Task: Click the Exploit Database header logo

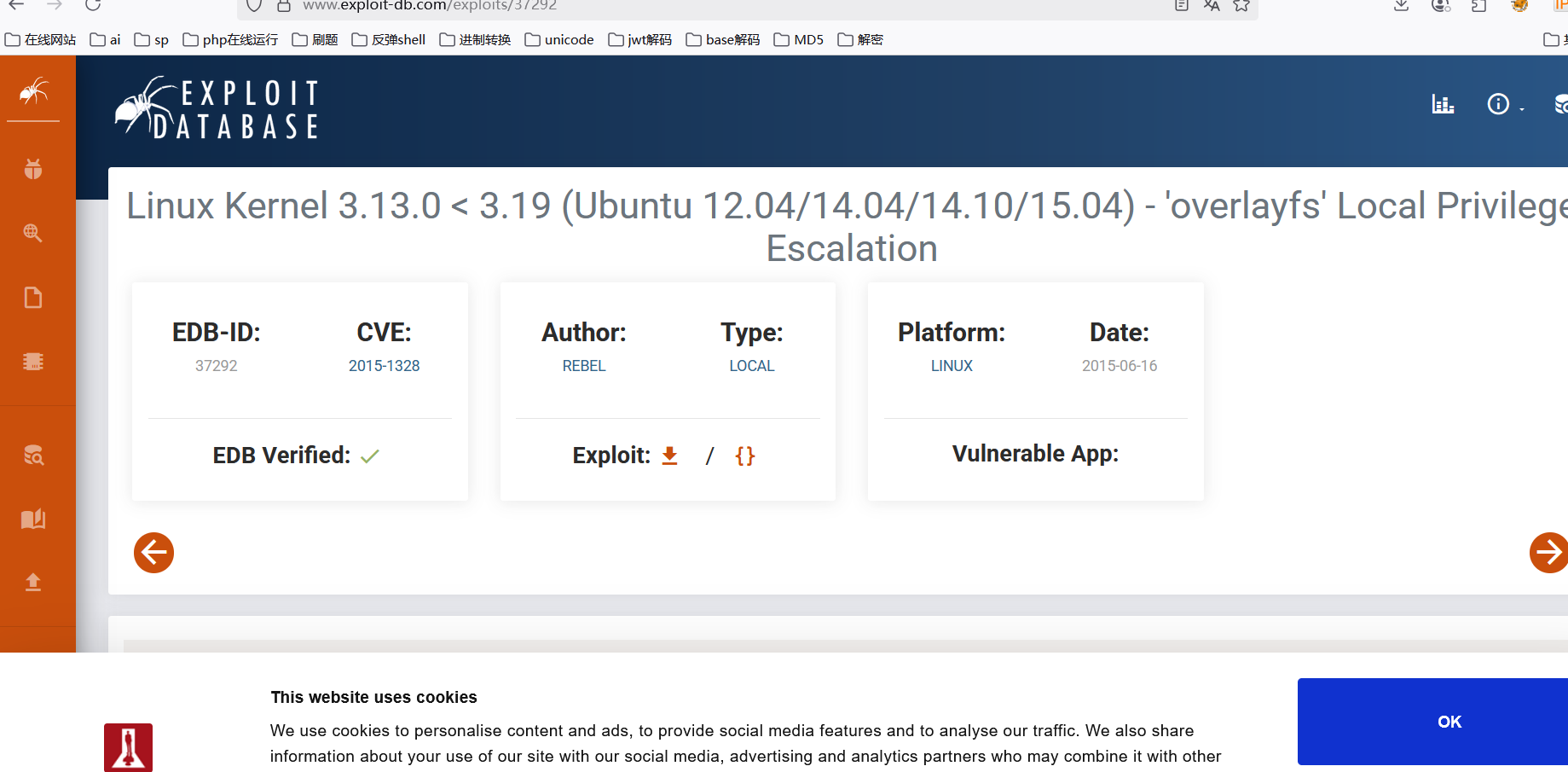Action: pyautogui.click(x=217, y=108)
